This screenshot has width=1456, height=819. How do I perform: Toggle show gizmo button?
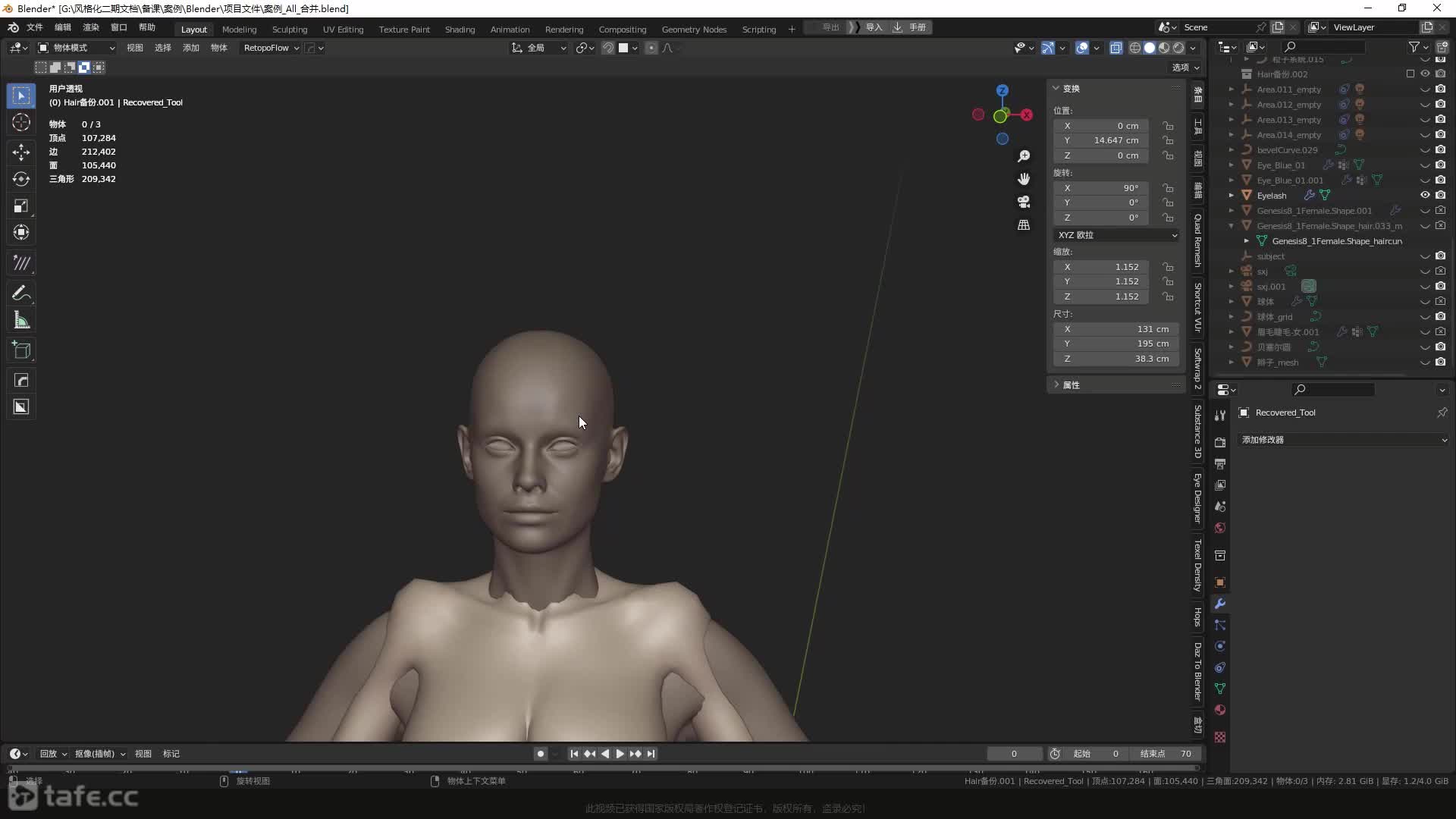(x=1048, y=48)
